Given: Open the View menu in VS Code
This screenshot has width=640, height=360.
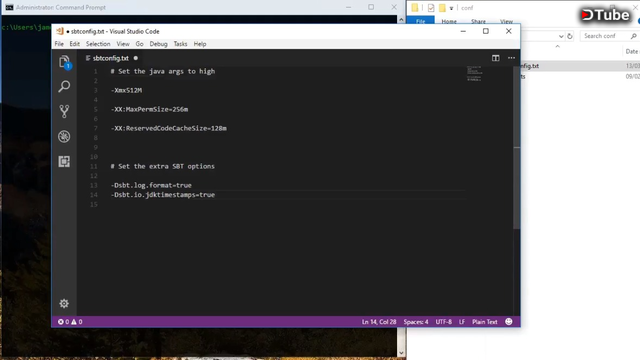Looking at the screenshot, I should tap(123, 44).
